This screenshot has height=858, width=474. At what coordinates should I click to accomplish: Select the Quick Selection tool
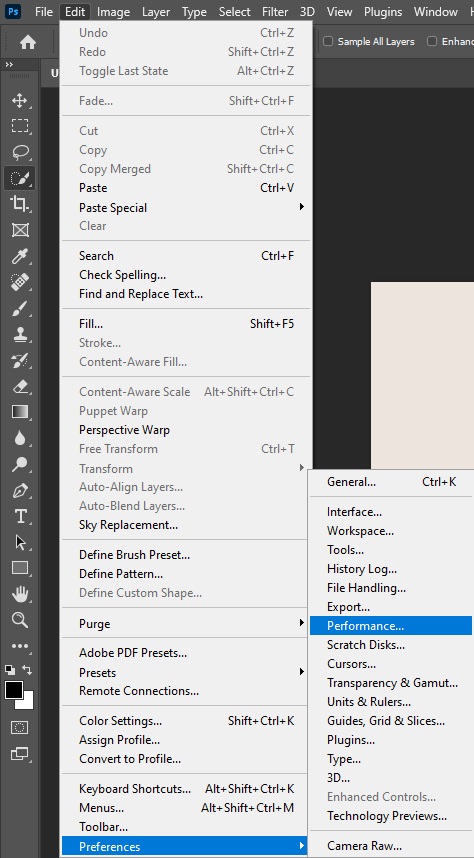tap(20, 178)
